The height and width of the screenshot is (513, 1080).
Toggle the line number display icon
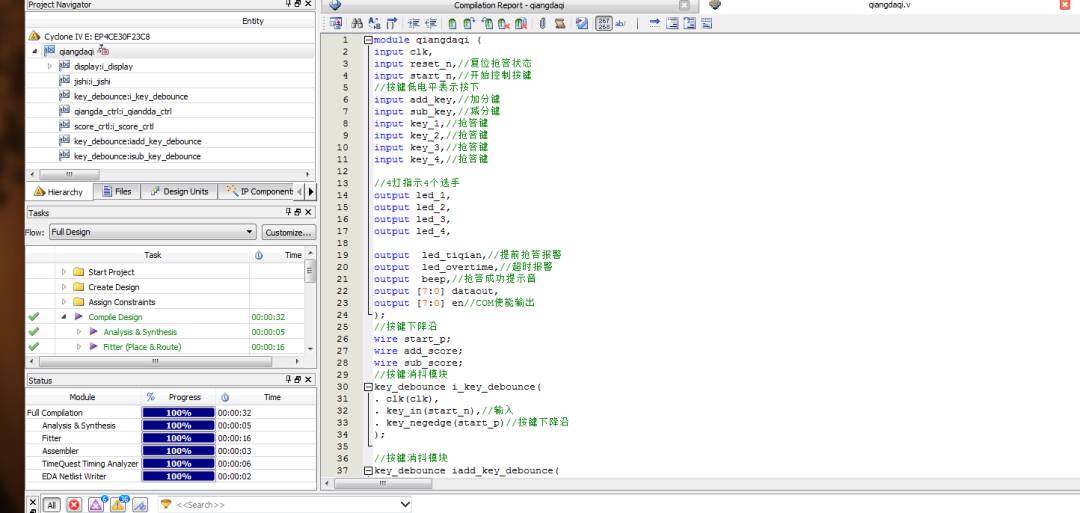605,22
